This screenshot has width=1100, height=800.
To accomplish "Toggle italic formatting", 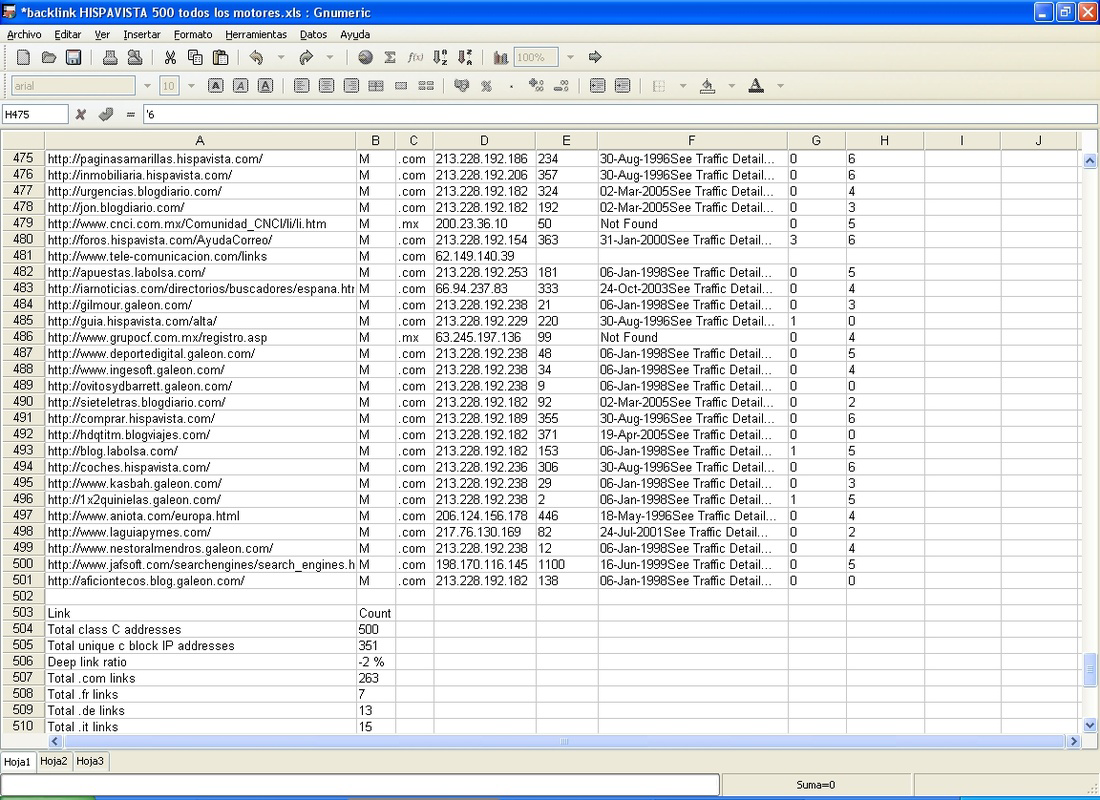I will point(241,86).
